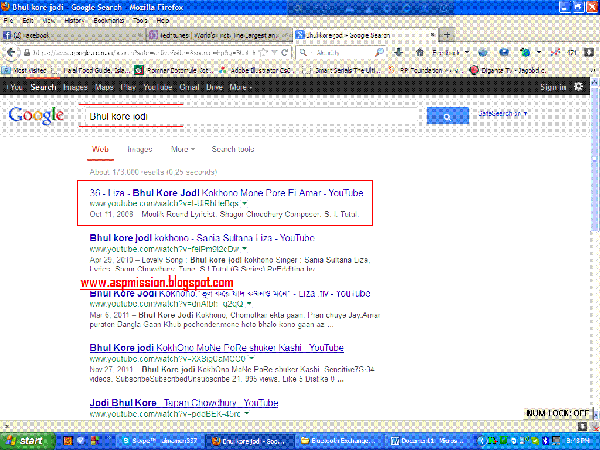Screen dimensions: 600x450
Task: Open Google settings gear icon
Action: tap(578, 87)
